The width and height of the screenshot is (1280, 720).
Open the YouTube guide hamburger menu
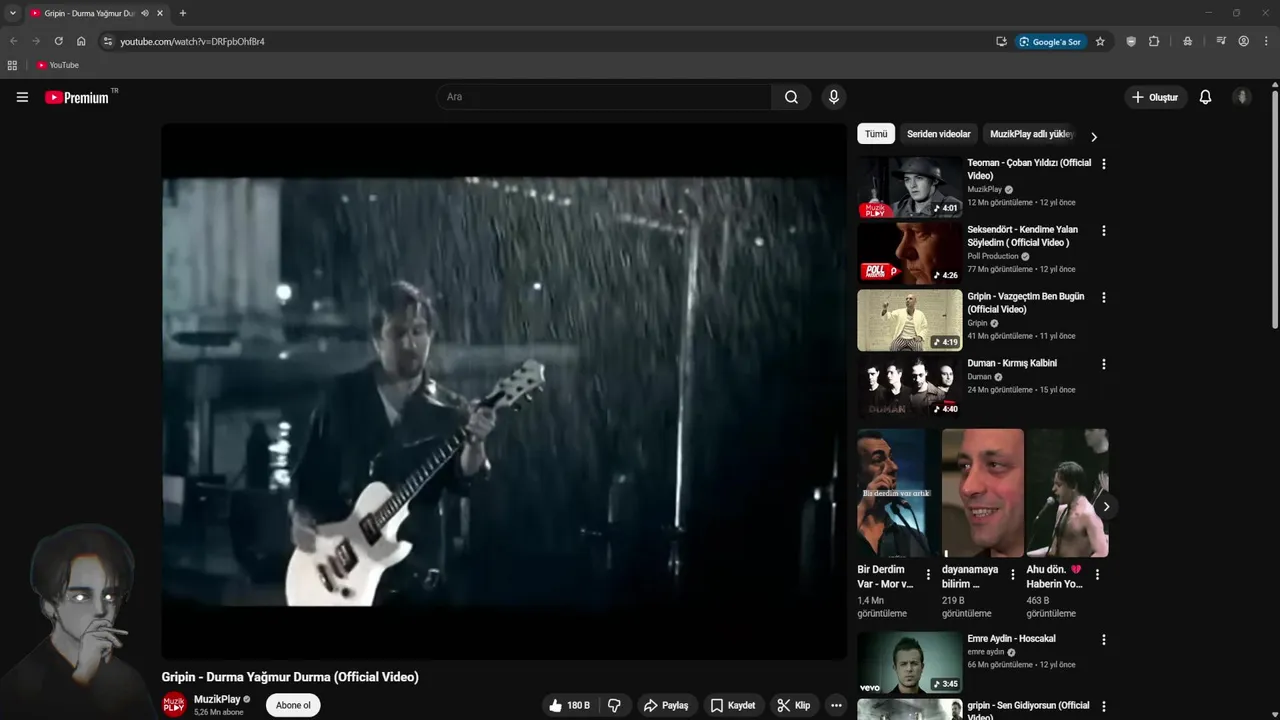(22, 97)
